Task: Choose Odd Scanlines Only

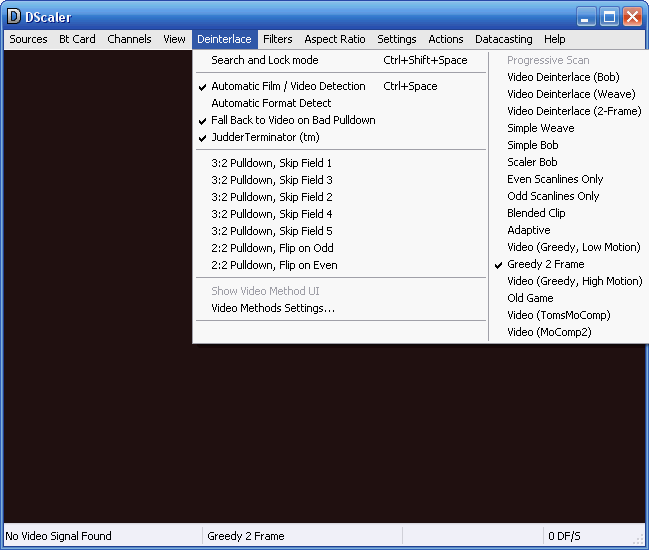Action: point(569,196)
